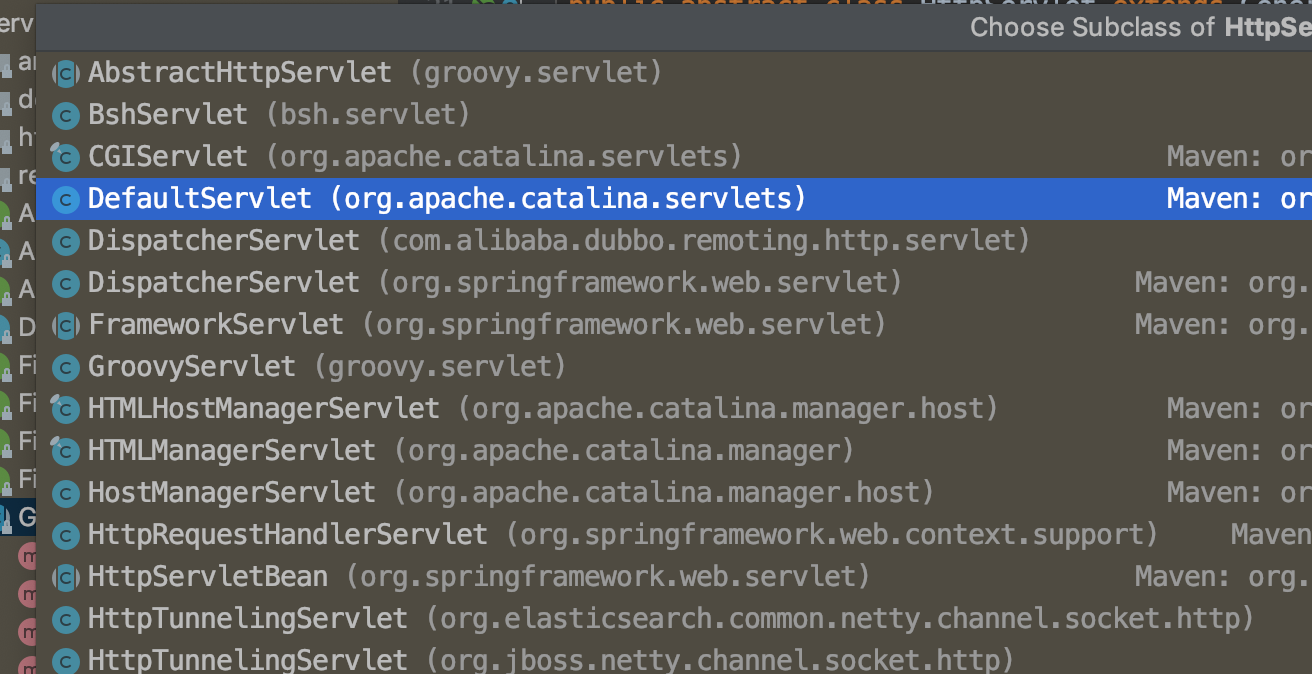1312x674 pixels.
Task: Click the class icon beside GroovyServlet
Action: (66, 367)
